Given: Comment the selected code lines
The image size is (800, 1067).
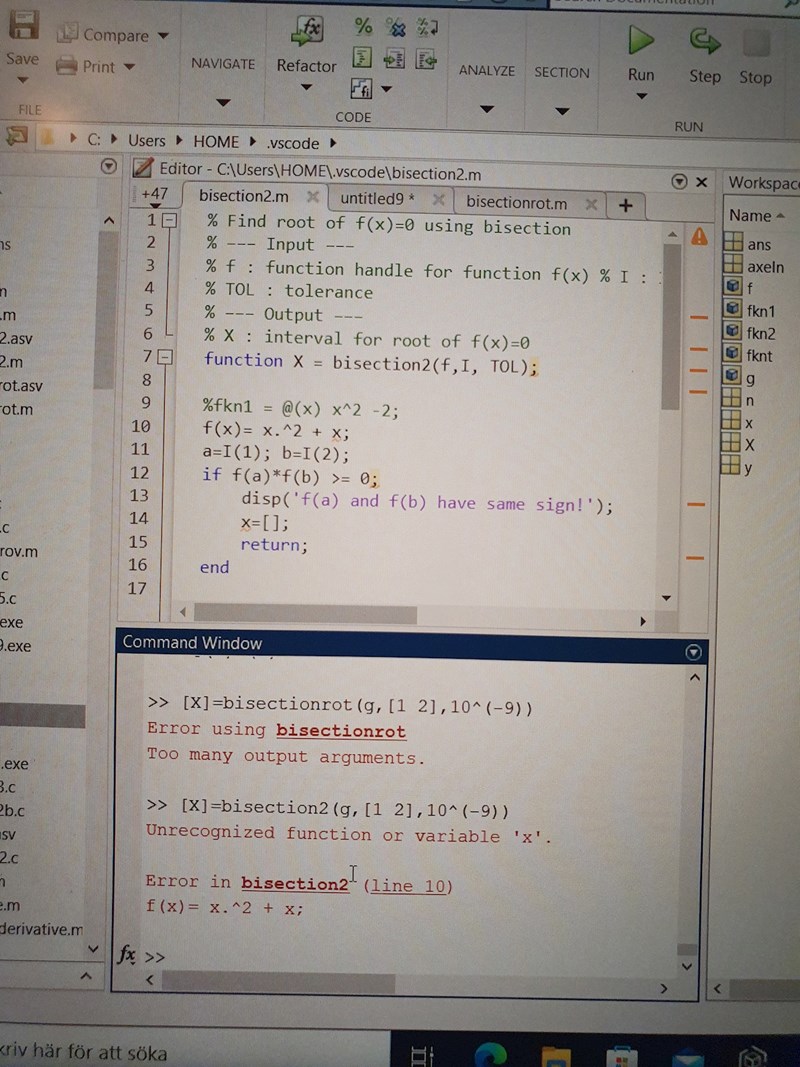Looking at the screenshot, I should [363, 27].
